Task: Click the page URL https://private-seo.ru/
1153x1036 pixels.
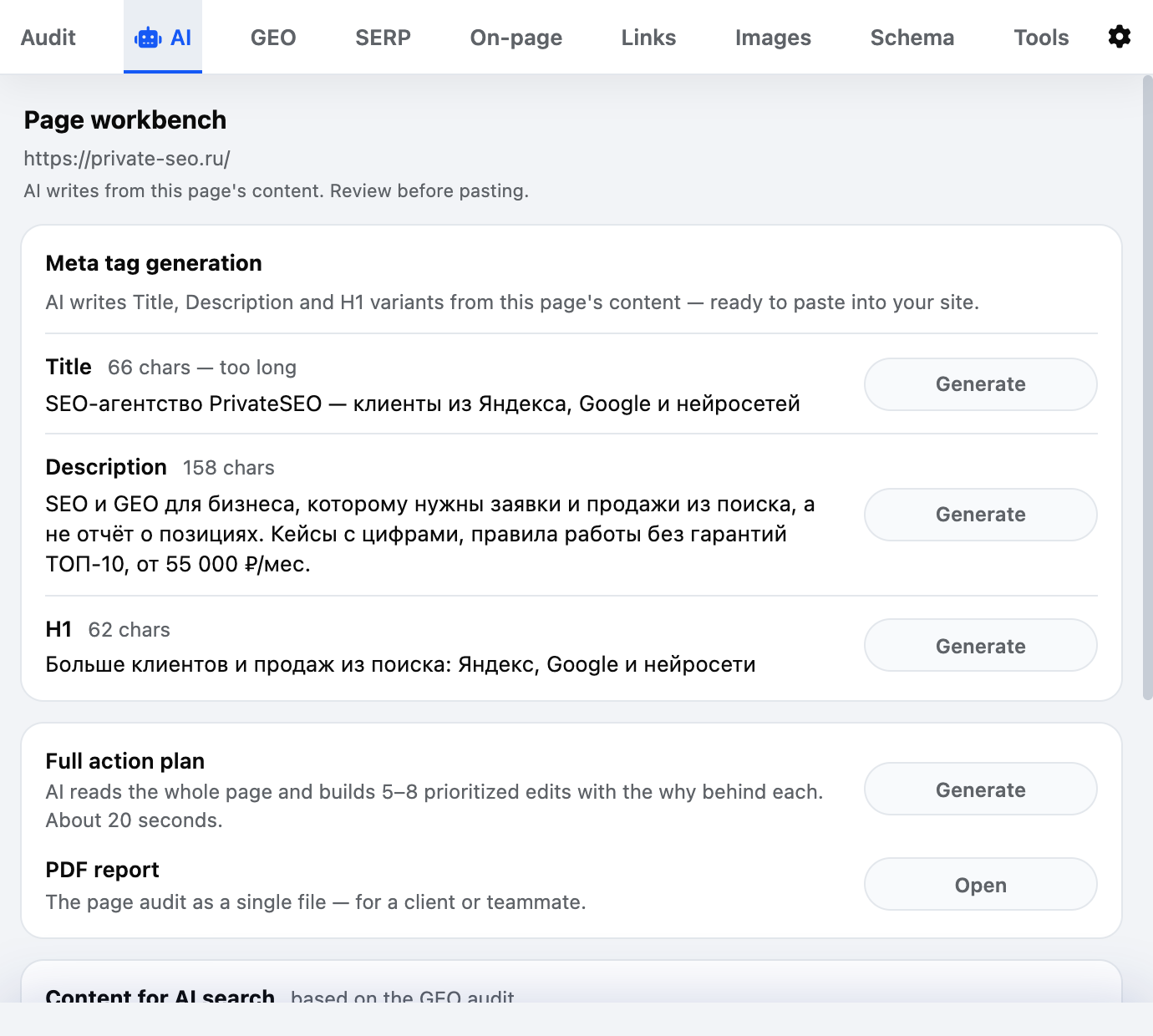Action: coord(127,159)
